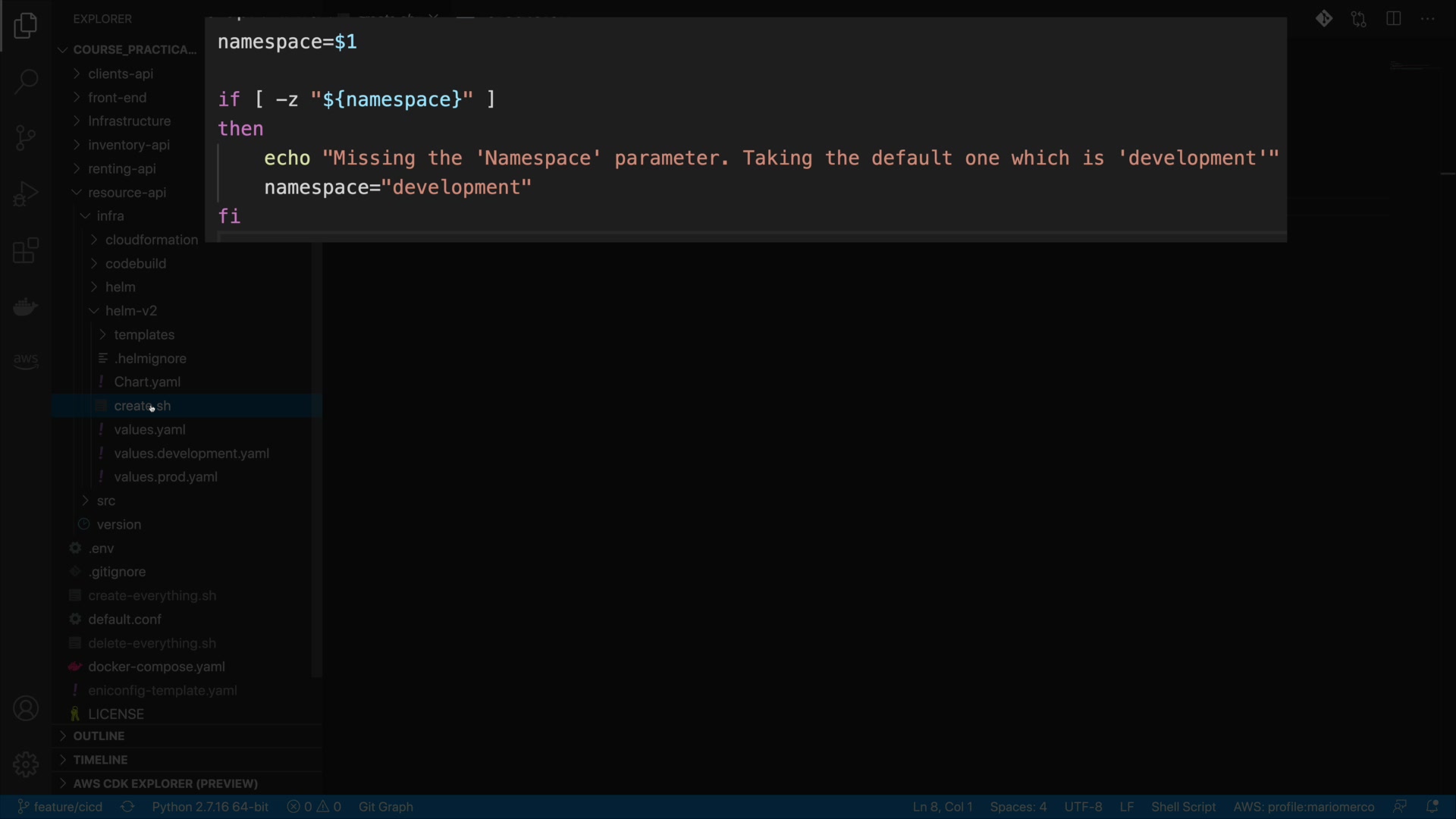
Task: Open the Run and Debug view
Action: pyautogui.click(x=26, y=194)
